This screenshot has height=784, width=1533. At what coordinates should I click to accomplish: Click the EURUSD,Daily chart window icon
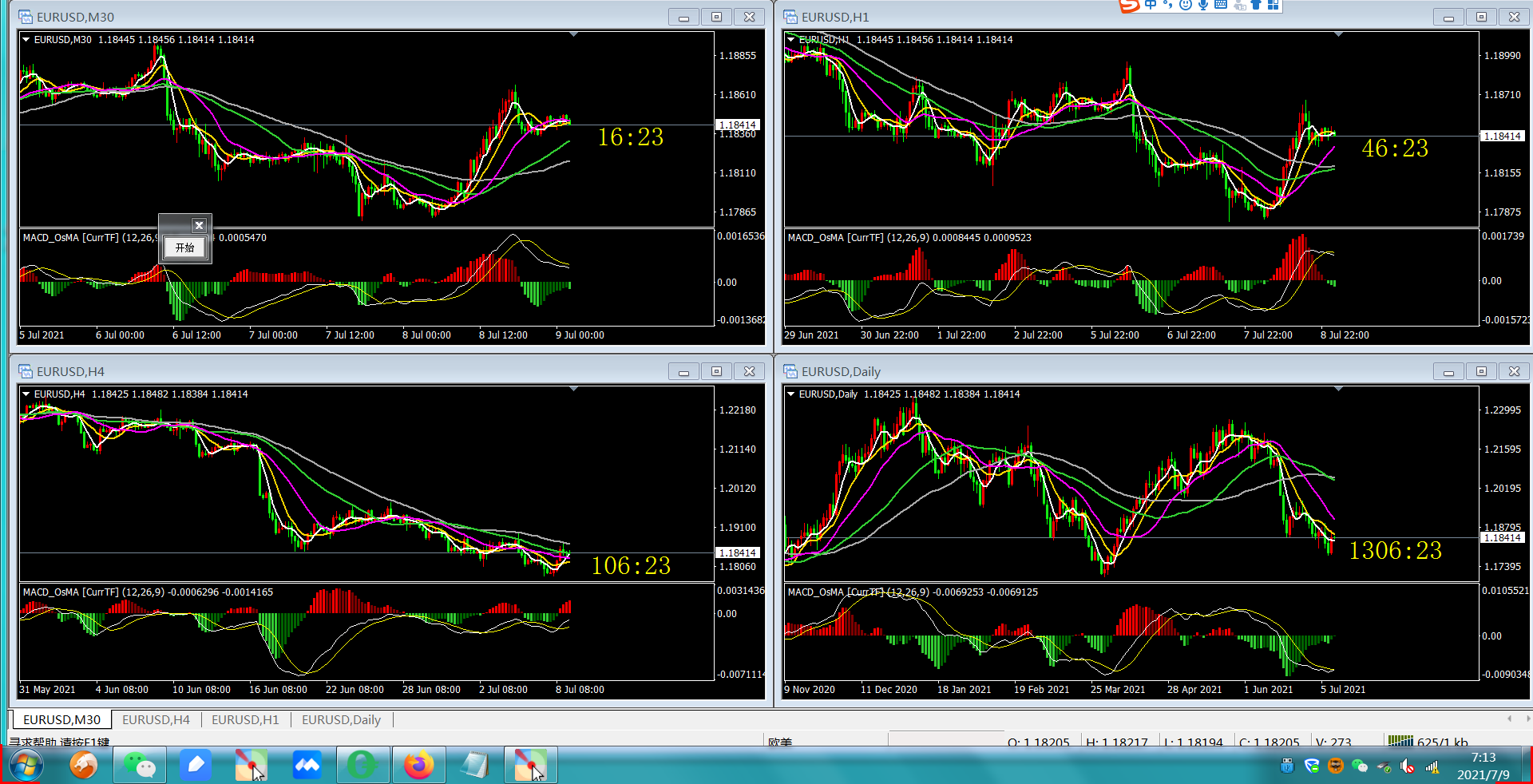pyautogui.click(x=790, y=371)
